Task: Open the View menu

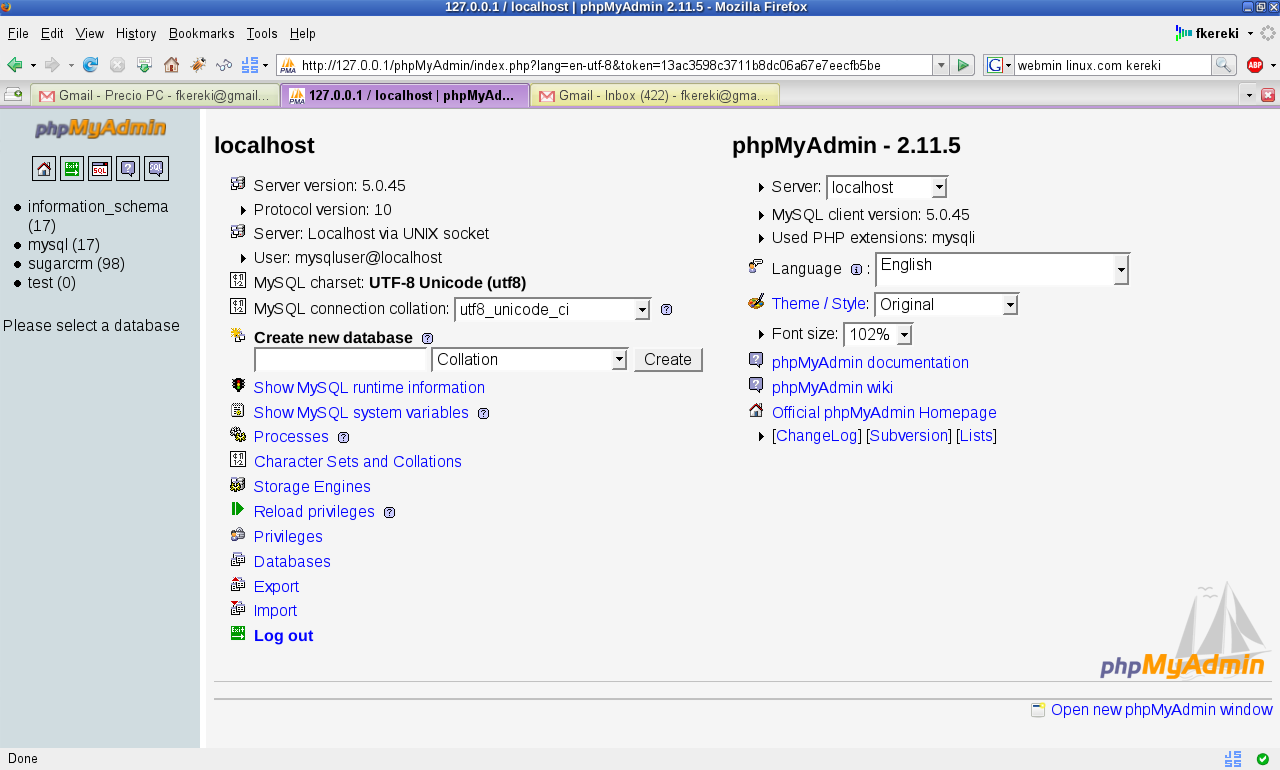Action: click(89, 33)
